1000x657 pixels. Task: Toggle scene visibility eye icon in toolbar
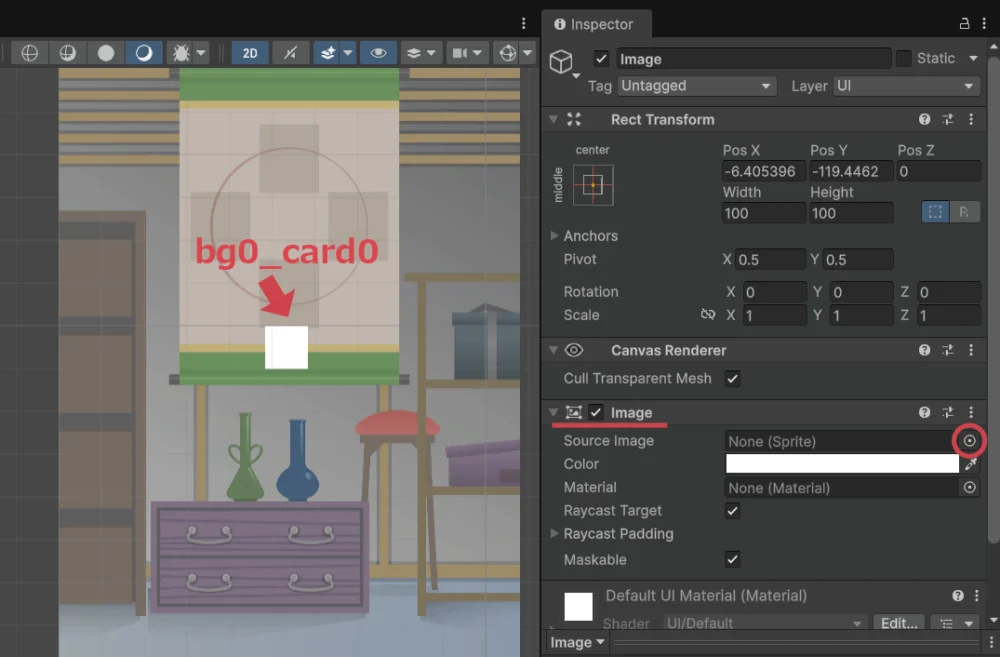pyautogui.click(x=377, y=53)
